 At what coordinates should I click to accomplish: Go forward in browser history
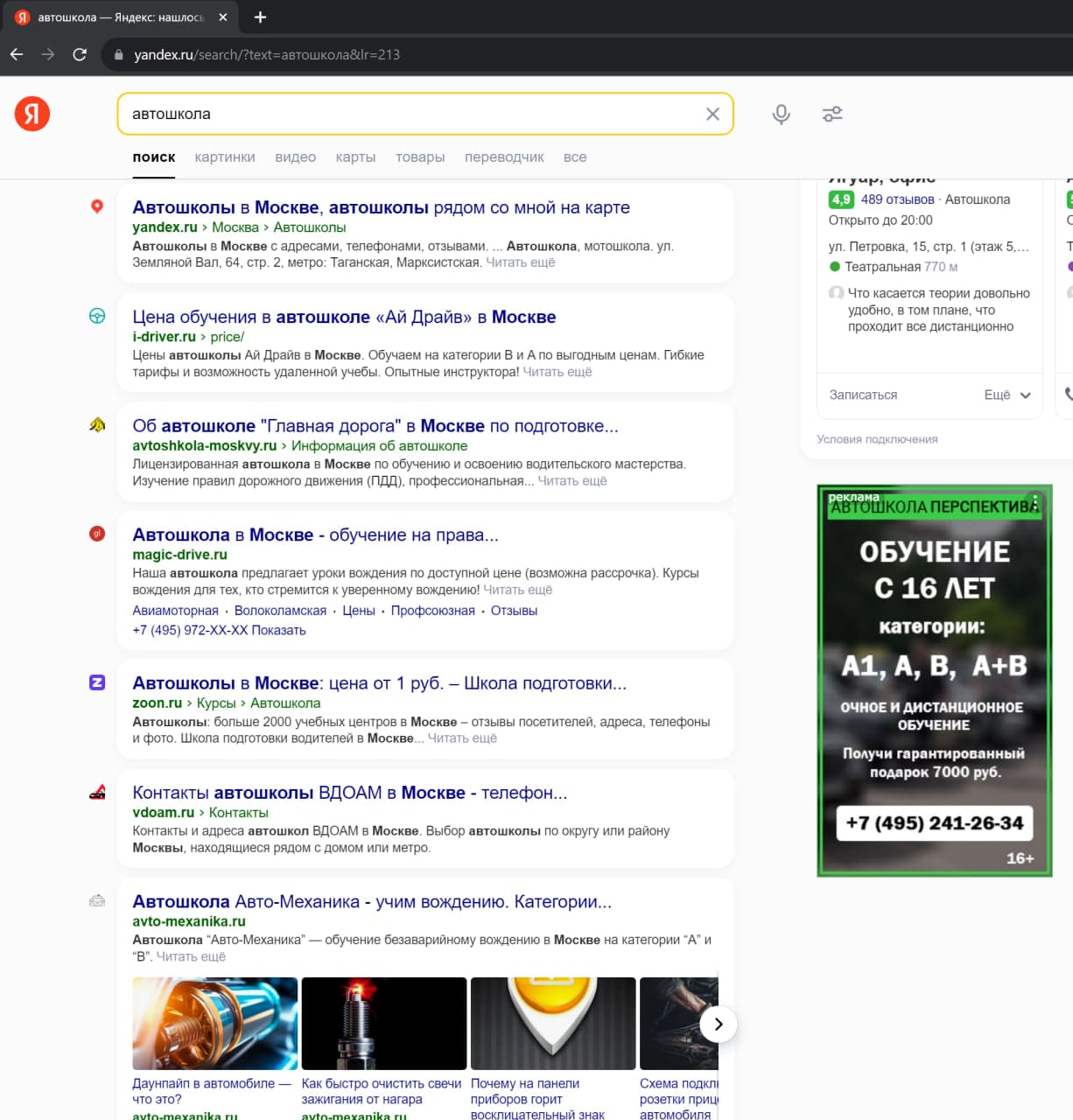48,54
